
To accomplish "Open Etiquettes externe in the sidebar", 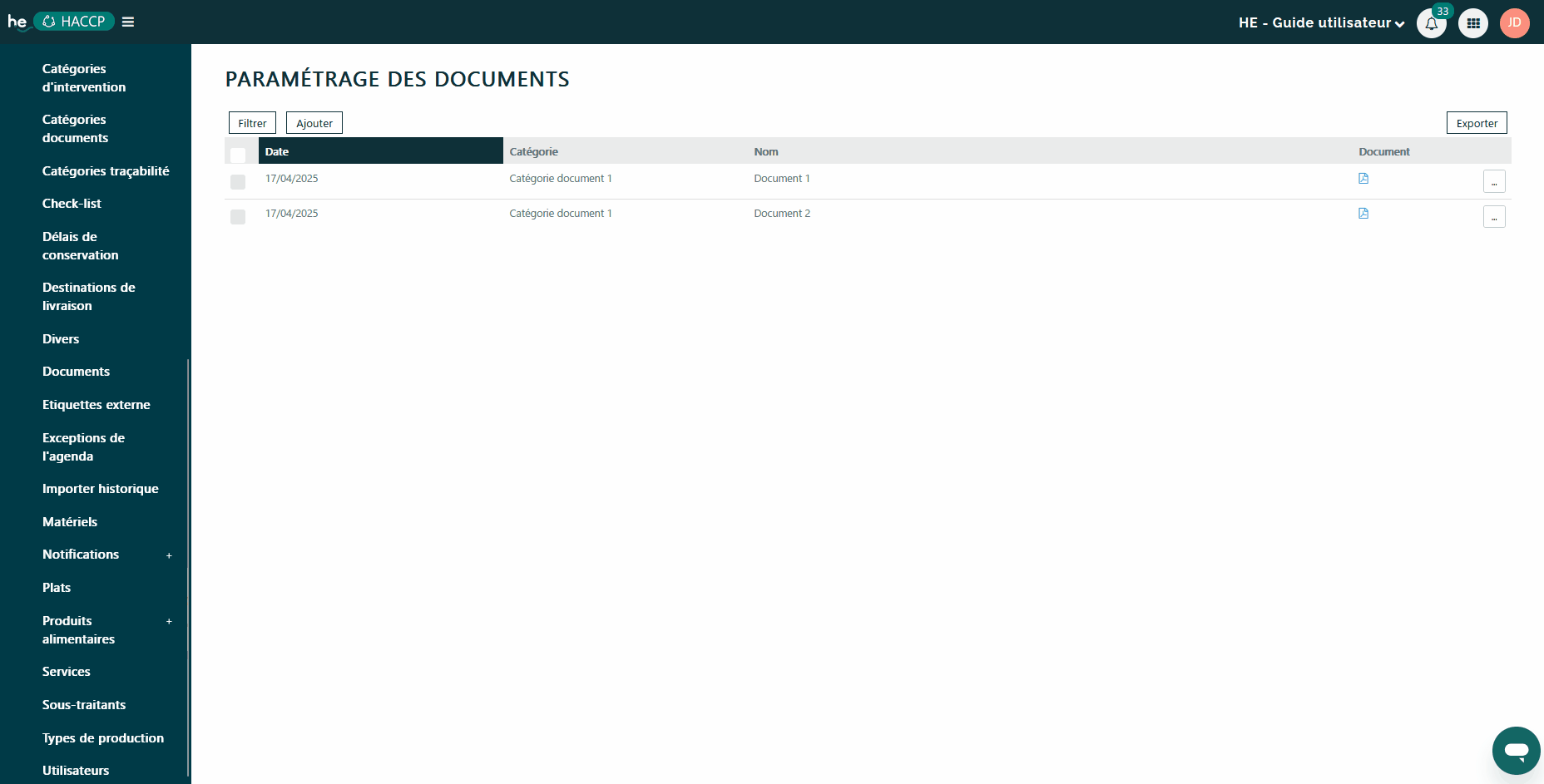I will pos(96,405).
